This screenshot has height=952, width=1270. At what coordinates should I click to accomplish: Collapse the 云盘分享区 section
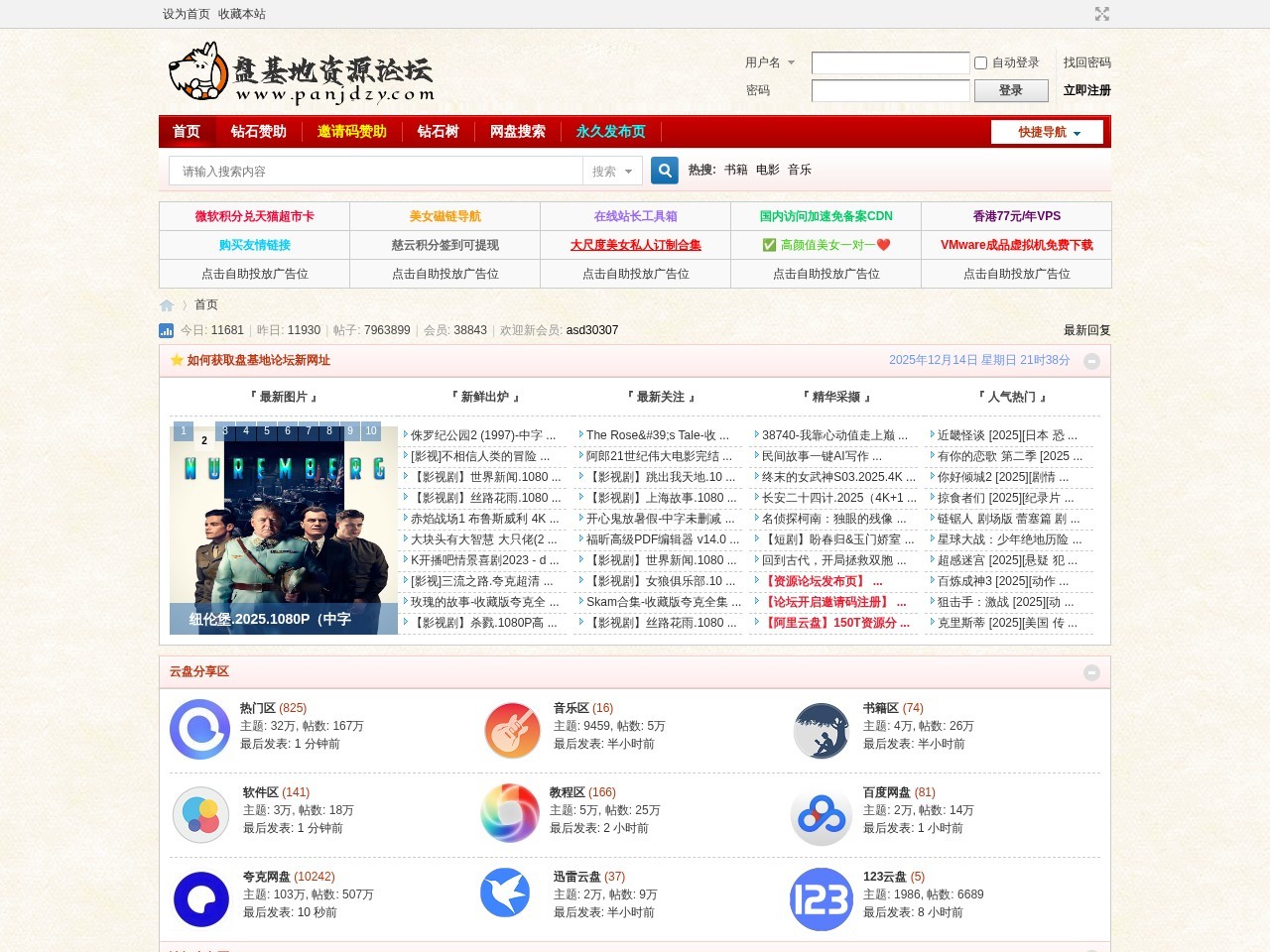(x=1092, y=672)
